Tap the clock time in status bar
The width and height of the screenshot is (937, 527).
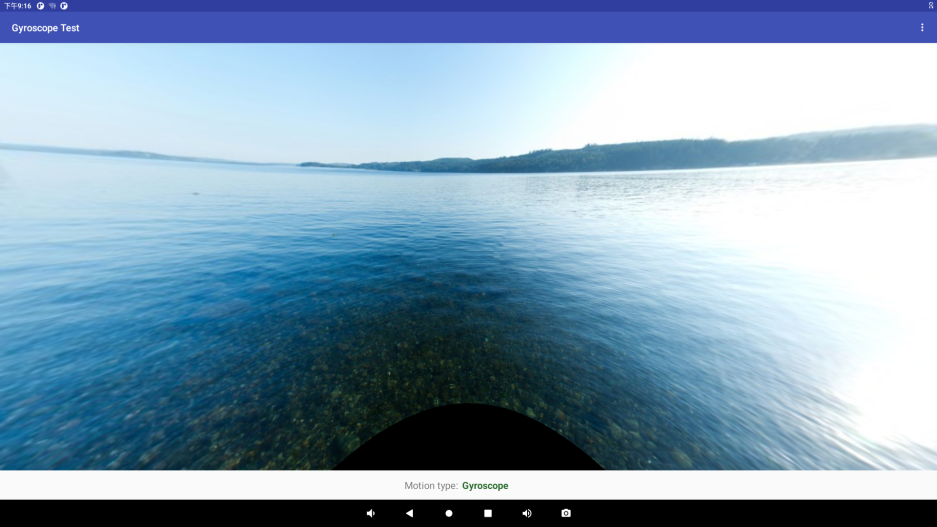click(18, 6)
